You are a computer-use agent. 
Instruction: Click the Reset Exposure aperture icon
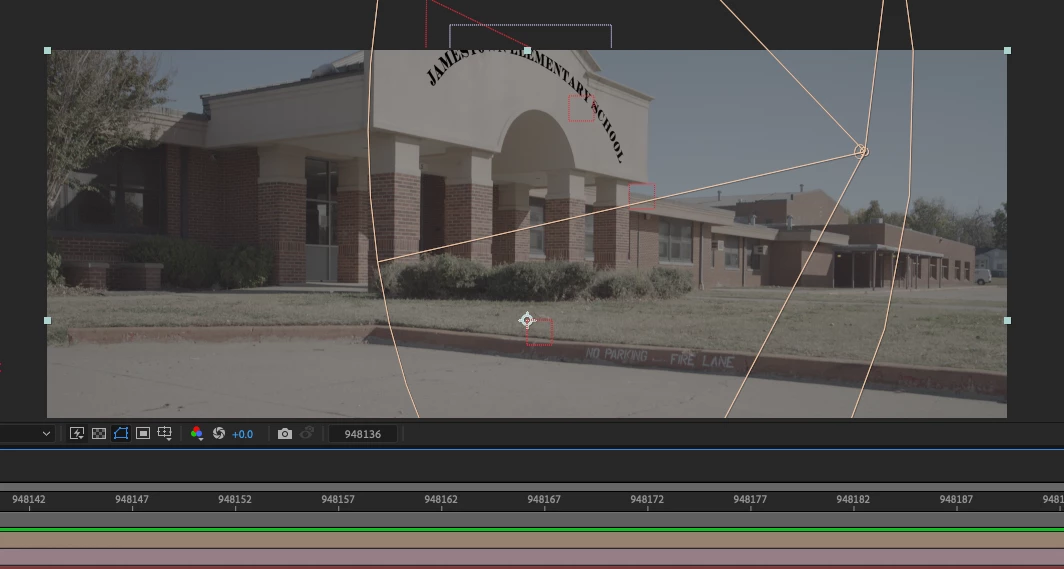click(x=218, y=433)
